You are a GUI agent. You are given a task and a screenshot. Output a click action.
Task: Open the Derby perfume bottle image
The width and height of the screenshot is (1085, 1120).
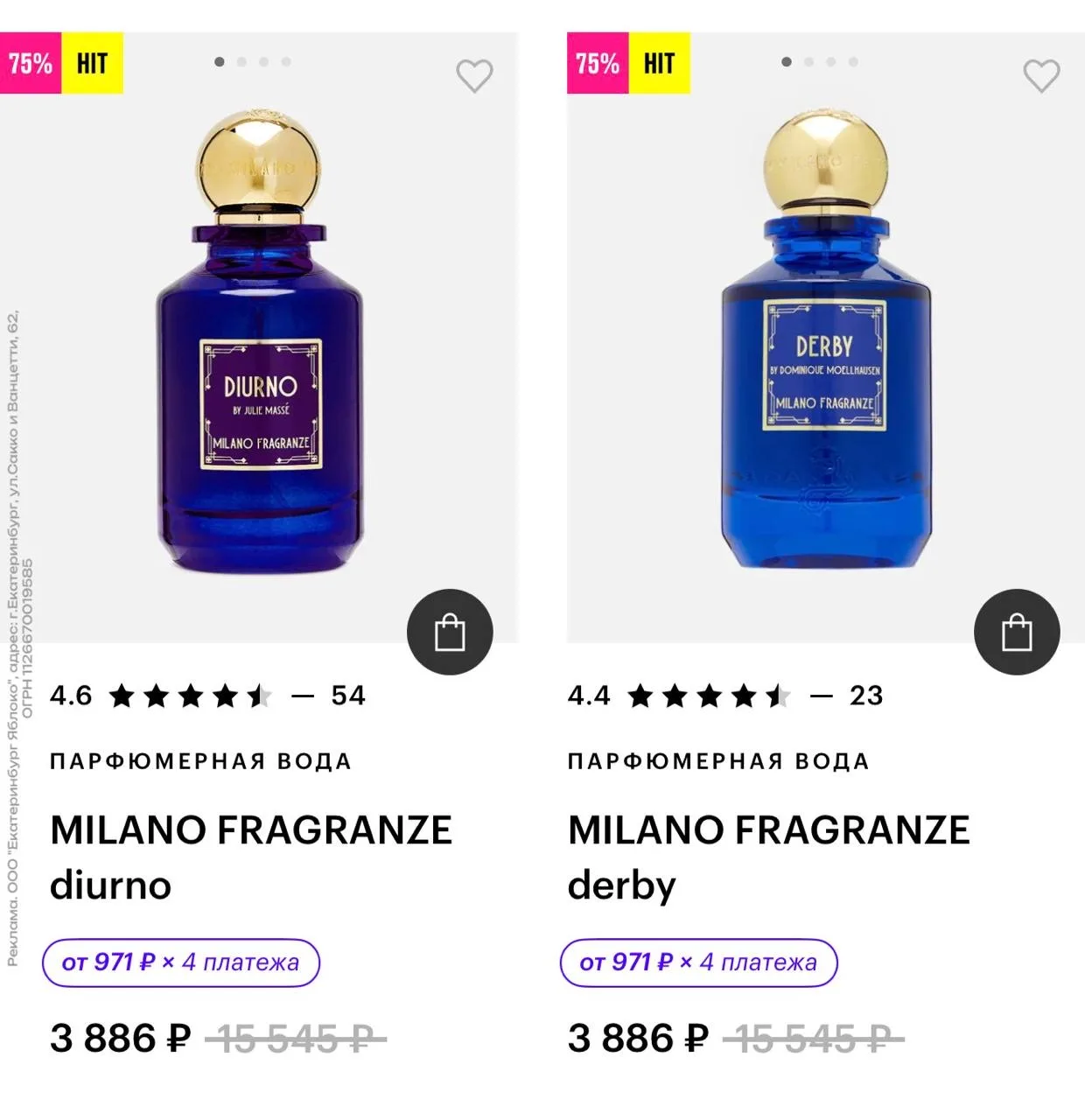click(825, 350)
